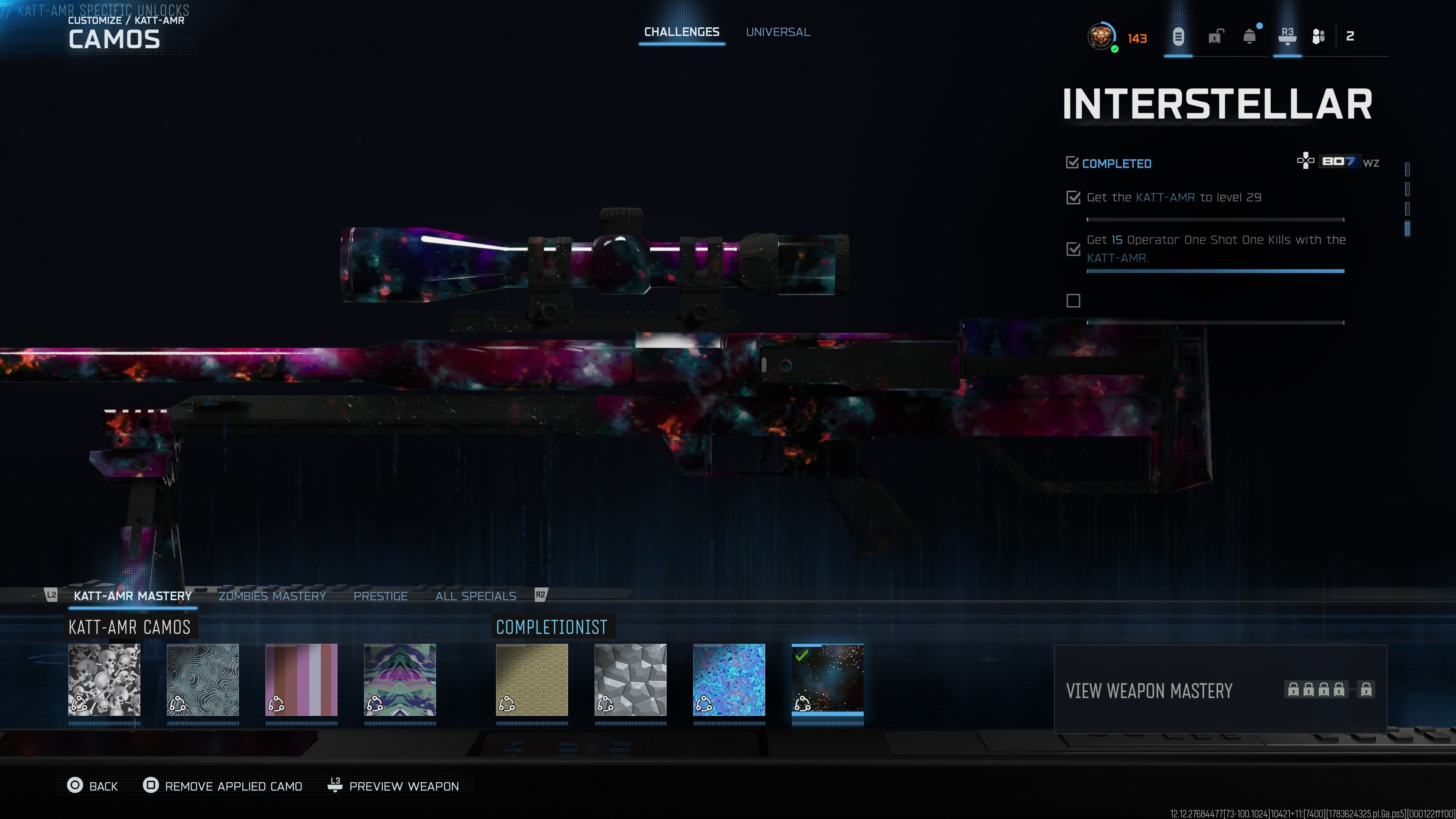The image size is (1456, 819).
Task: Toggle the Completed checkbox
Action: pyautogui.click(x=1072, y=163)
